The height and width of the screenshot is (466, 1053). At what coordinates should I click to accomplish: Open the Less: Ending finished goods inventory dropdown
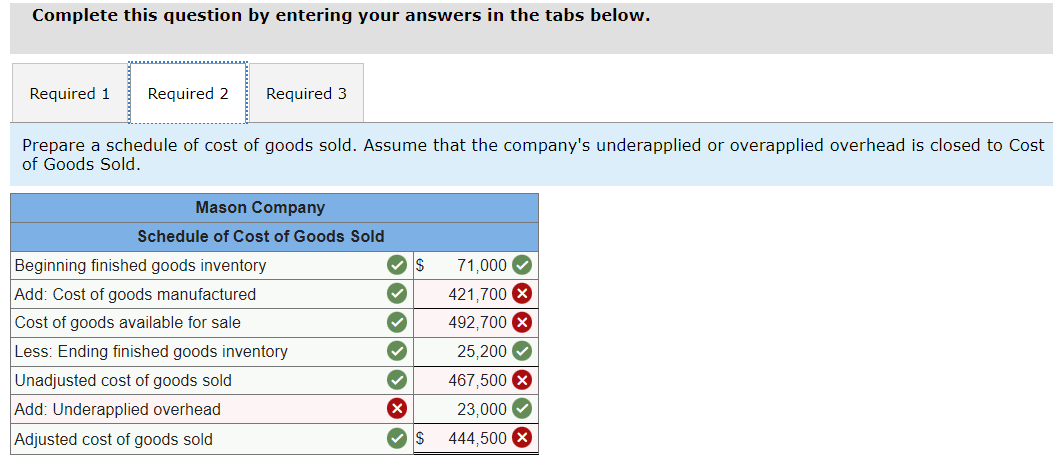(198, 351)
